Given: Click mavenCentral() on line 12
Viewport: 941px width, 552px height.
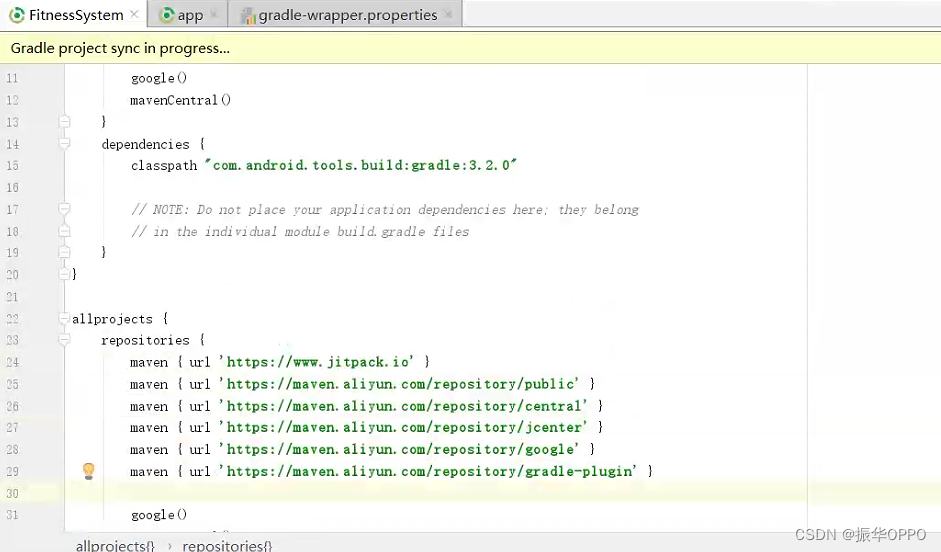Looking at the screenshot, I should (x=181, y=100).
